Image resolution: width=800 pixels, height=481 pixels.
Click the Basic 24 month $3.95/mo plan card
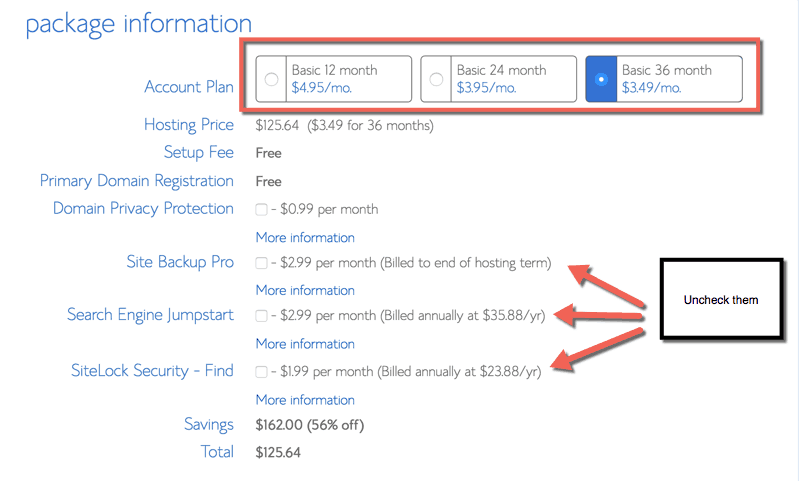tap(498, 79)
